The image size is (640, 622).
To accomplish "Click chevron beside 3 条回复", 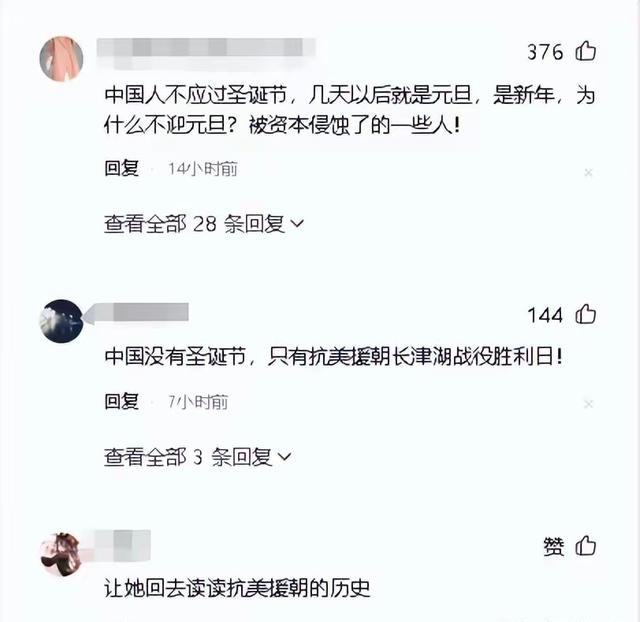I will point(284,457).
